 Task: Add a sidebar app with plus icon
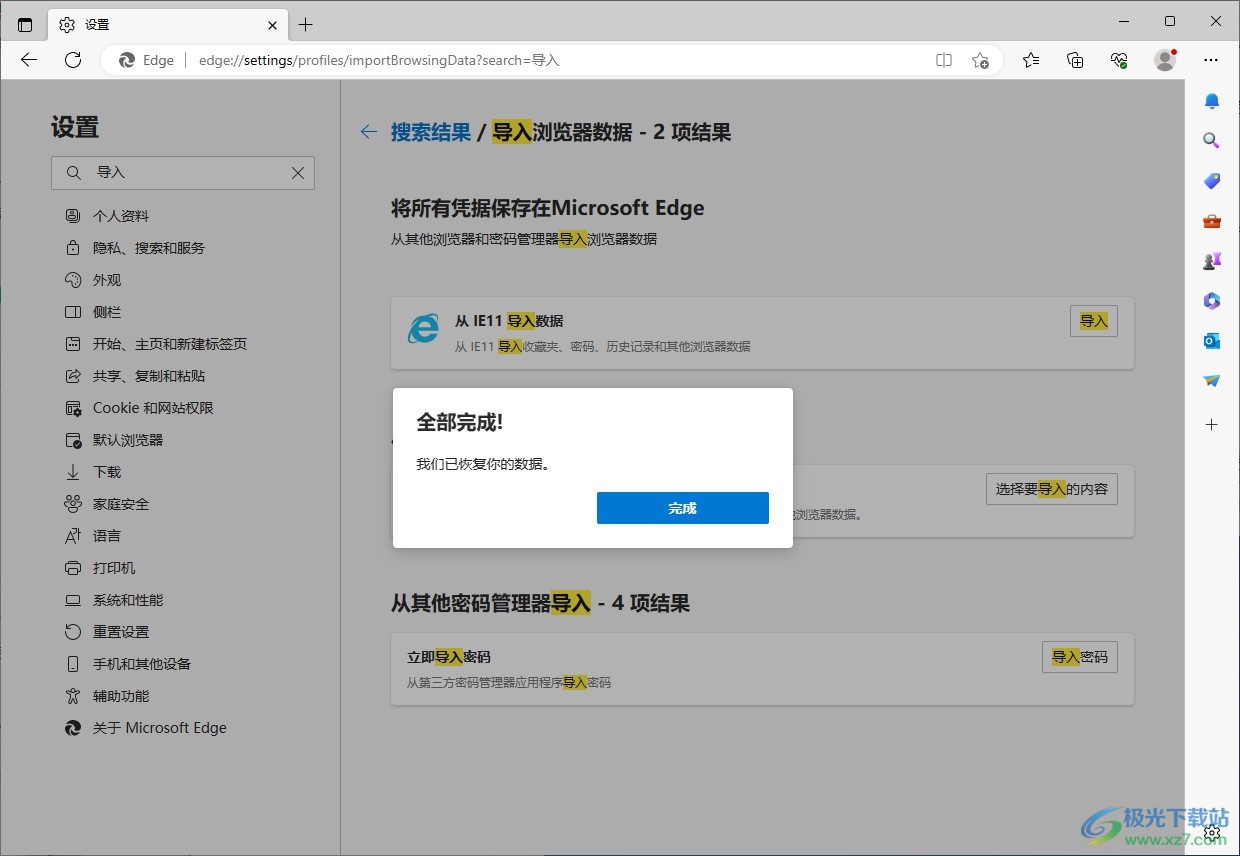[1212, 425]
